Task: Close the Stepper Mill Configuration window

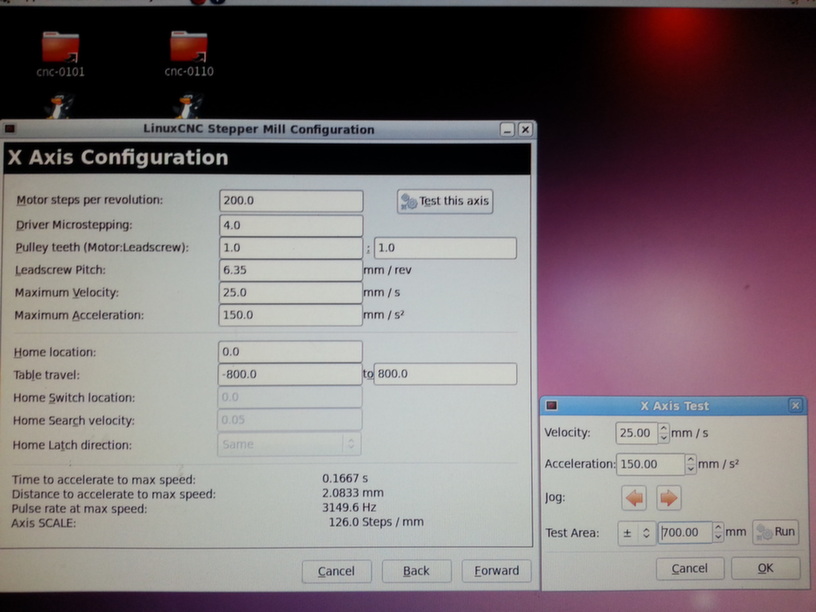Action: coord(525,129)
